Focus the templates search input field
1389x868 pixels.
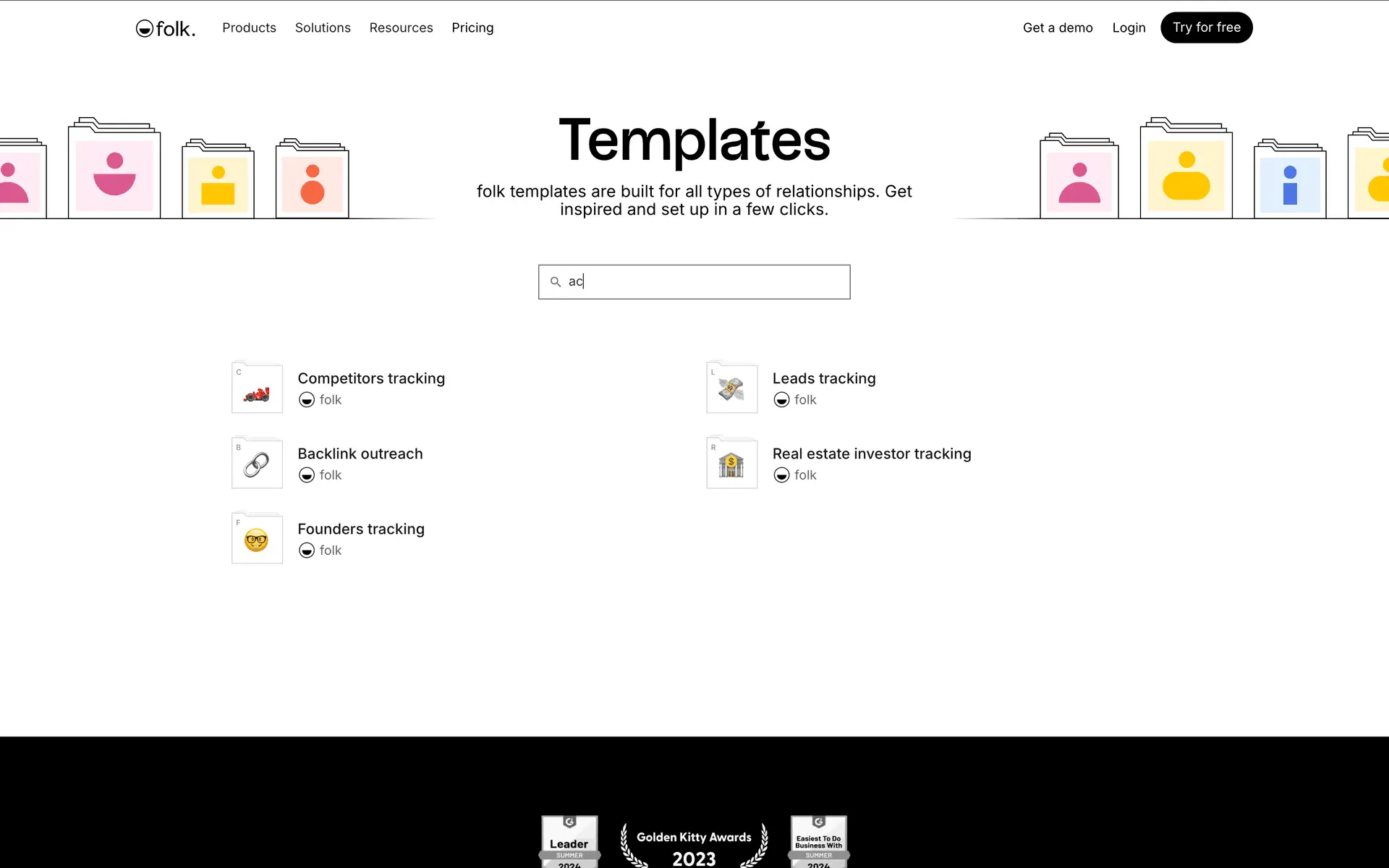(709, 282)
